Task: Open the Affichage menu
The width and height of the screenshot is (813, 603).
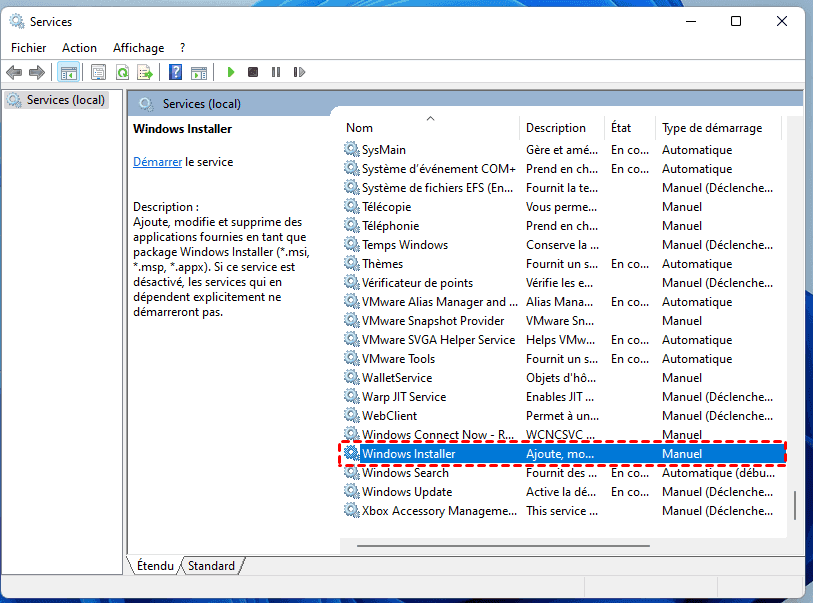Action: tap(138, 47)
